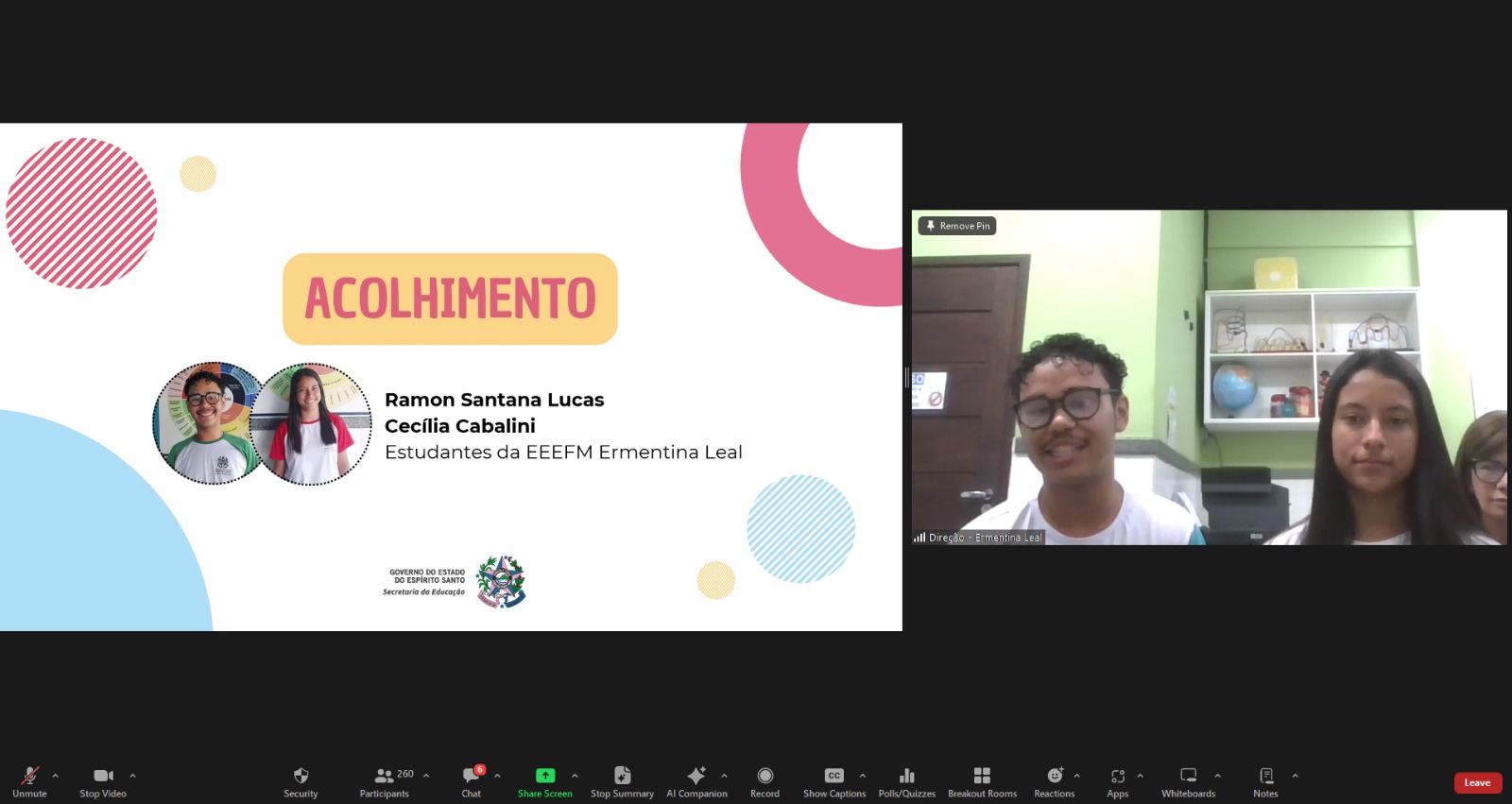Unmute the microphone
The image size is (1512, 804).
point(29,782)
